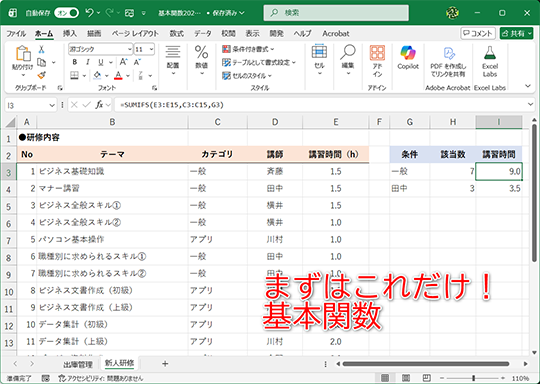The width and height of the screenshot is (540, 384).
Task: Click the red Font Color A icon
Action: (x=118, y=75)
